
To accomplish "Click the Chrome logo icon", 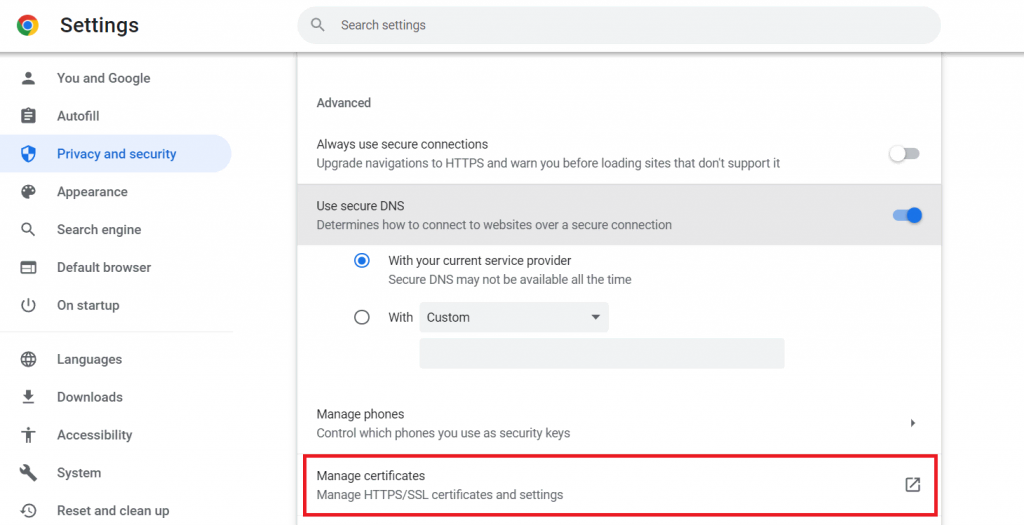I will click(28, 26).
